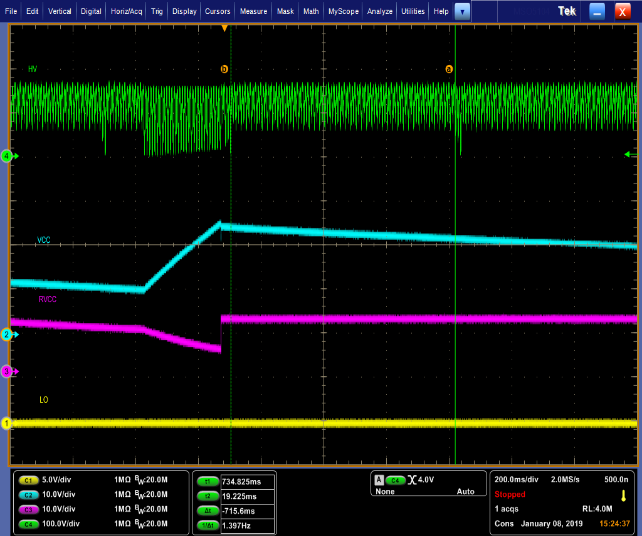Select the channel 4 ground marker on left edge
This screenshot has width=642, height=536.
[x=6, y=156]
